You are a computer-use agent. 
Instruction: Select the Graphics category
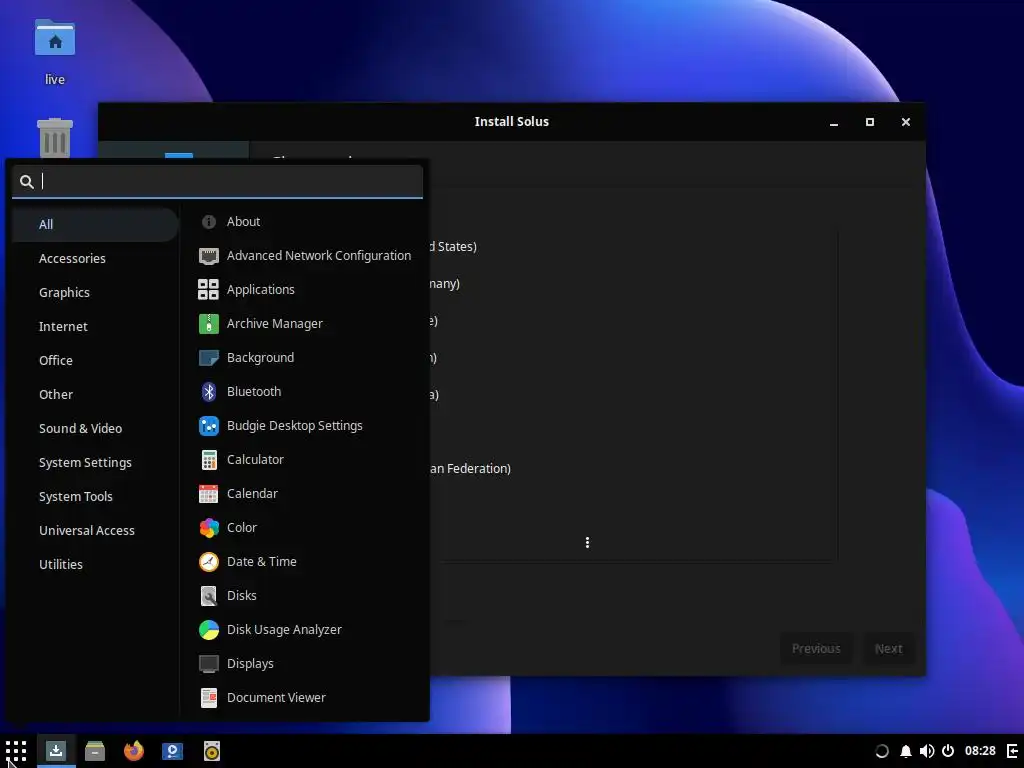tap(95, 293)
